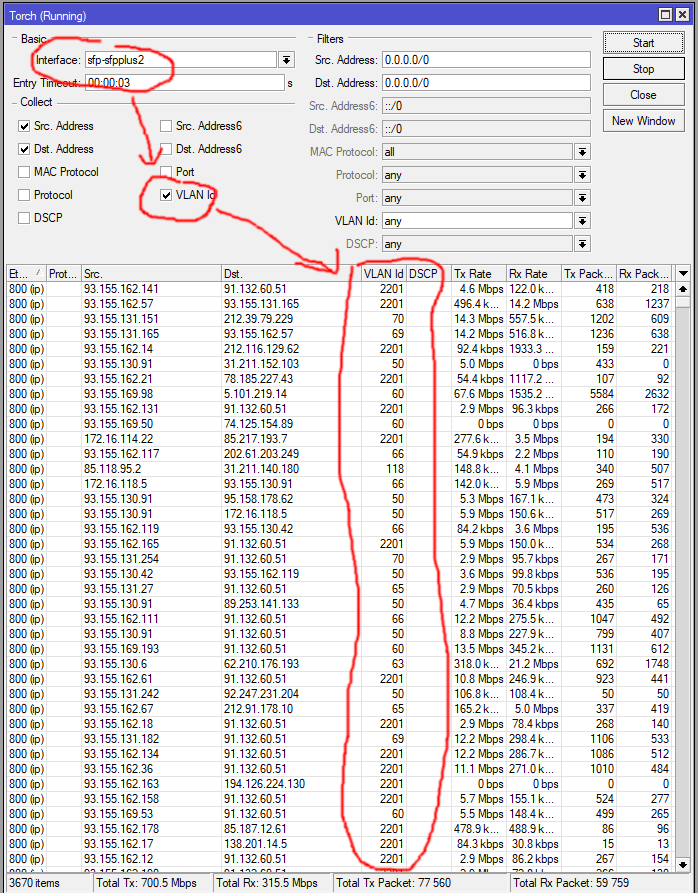Click the Start button
698x893 pixels.
643,43
